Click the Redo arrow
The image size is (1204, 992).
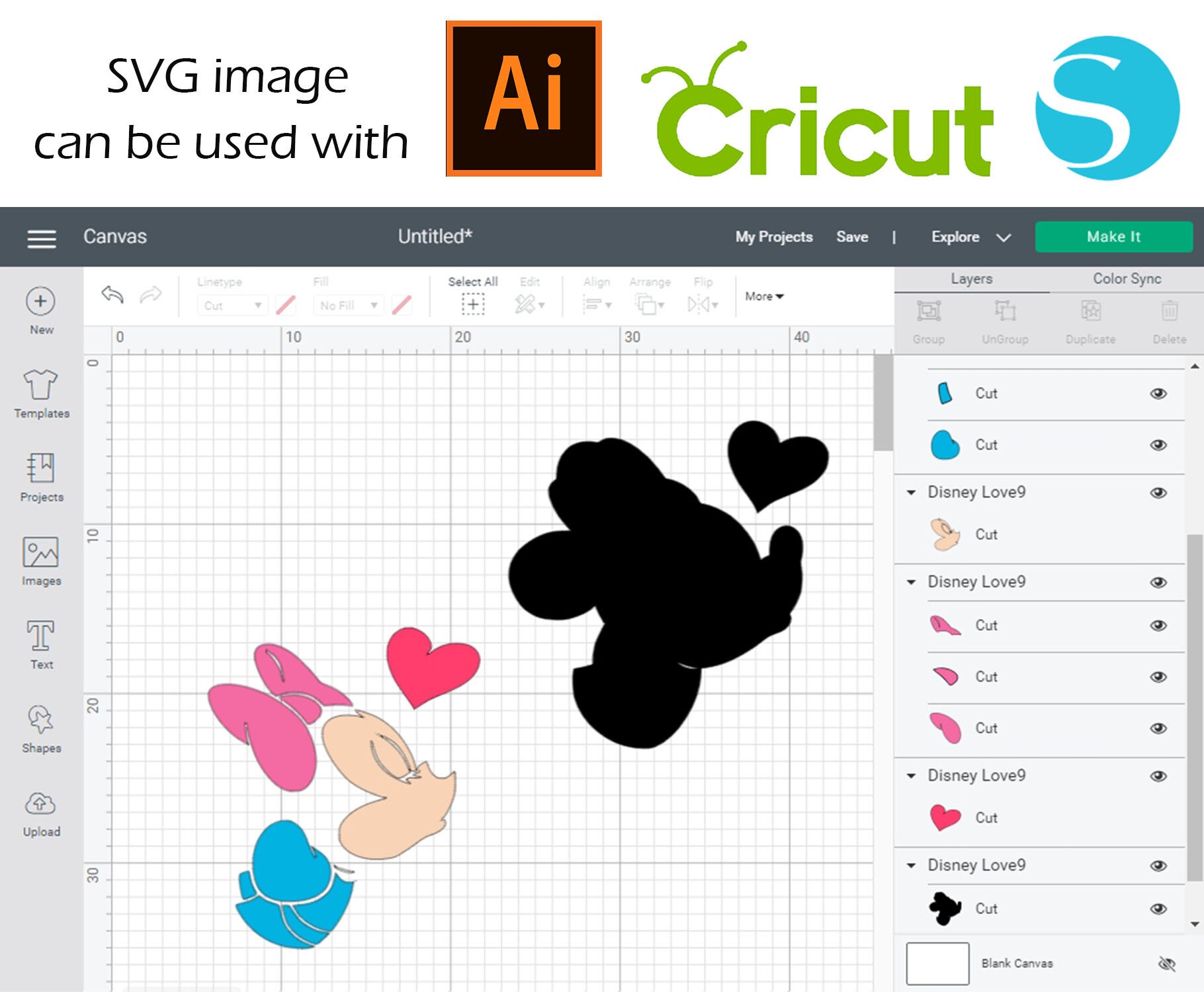coord(151,294)
